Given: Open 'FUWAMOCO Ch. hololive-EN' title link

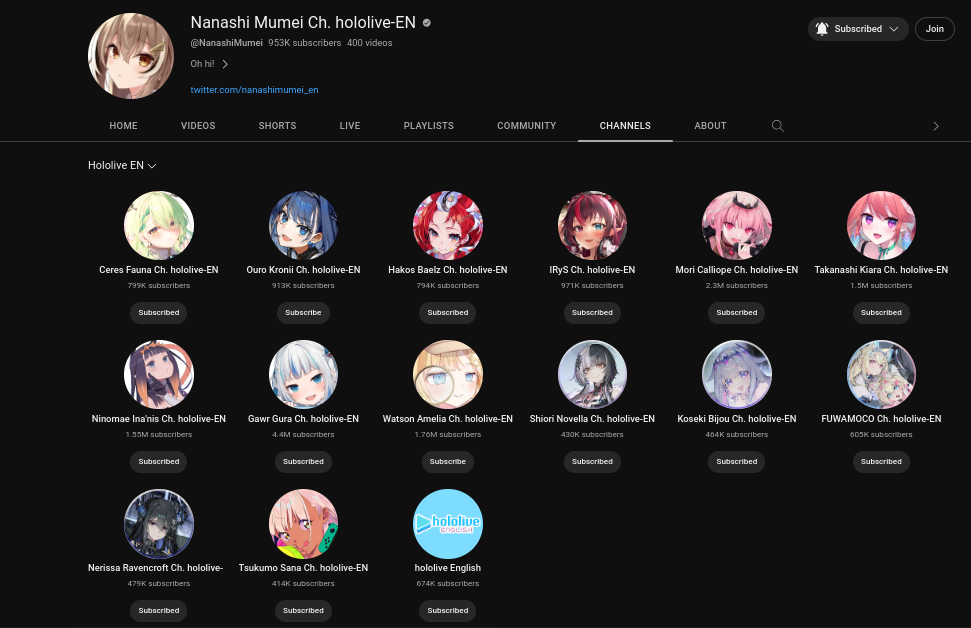Looking at the screenshot, I should (x=881, y=419).
